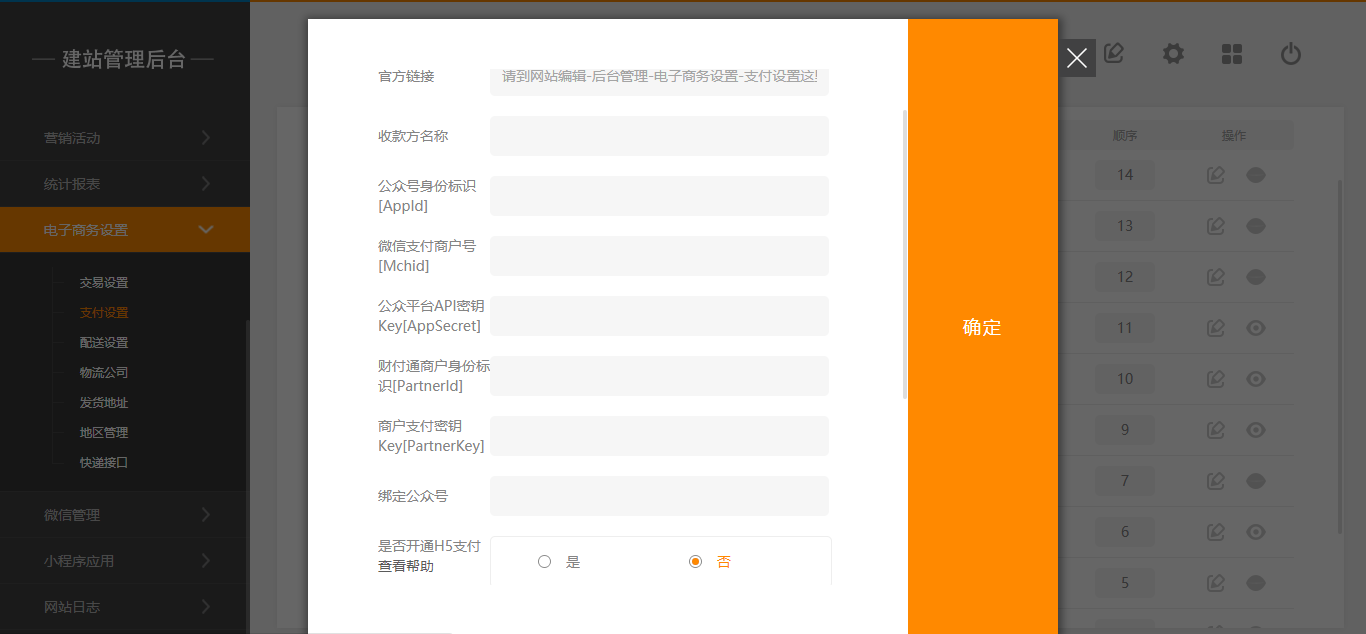Click the power logout icon
1366x634 pixels.
[1291, 54]
